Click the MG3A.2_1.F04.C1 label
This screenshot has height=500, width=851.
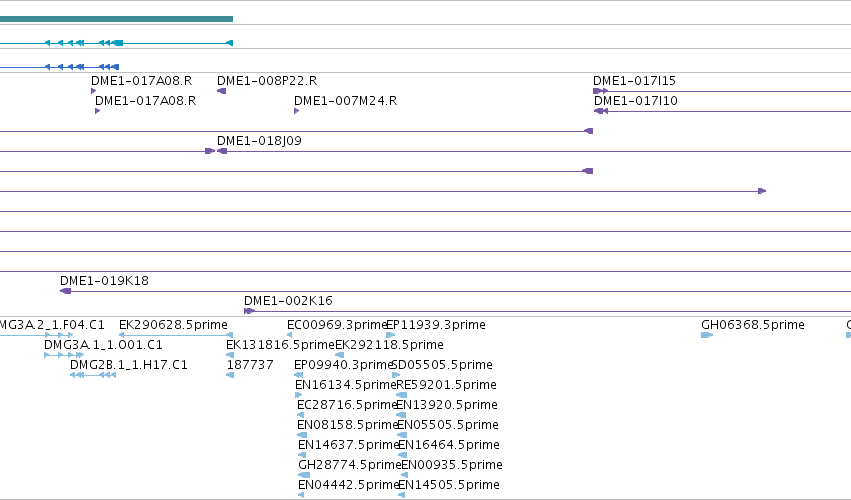point(52,325)
